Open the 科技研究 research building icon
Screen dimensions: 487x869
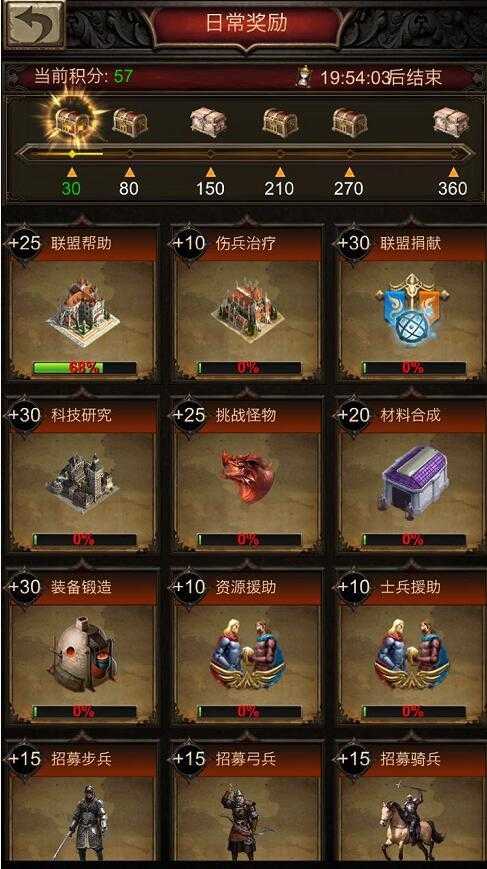(x=82, y=482)
